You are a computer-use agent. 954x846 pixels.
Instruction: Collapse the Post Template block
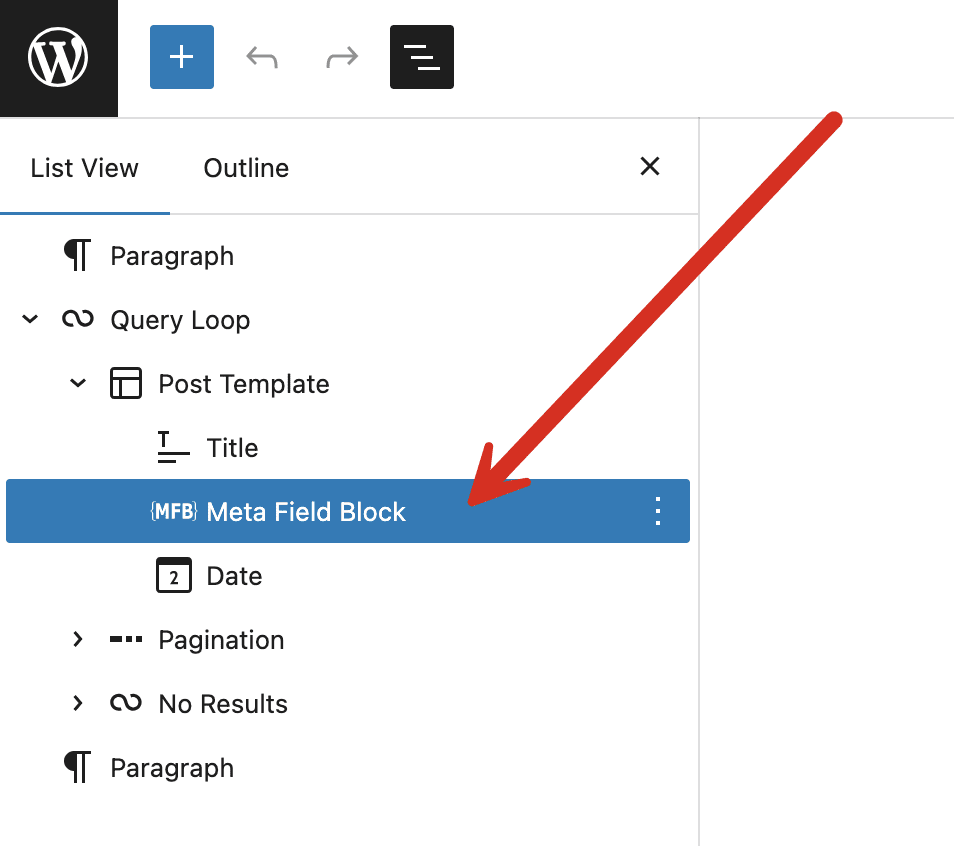click(78, 383)
